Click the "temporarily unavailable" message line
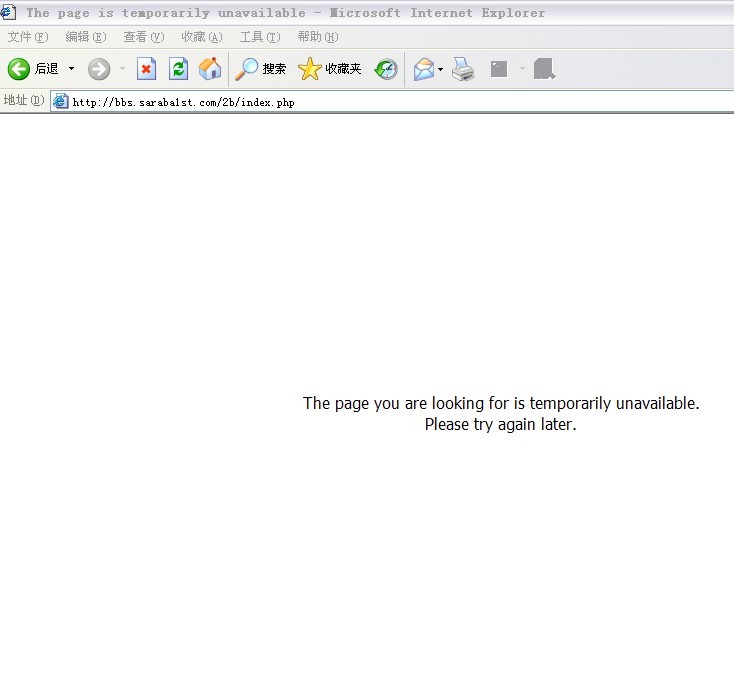734x692 pixels. [501, 403]
